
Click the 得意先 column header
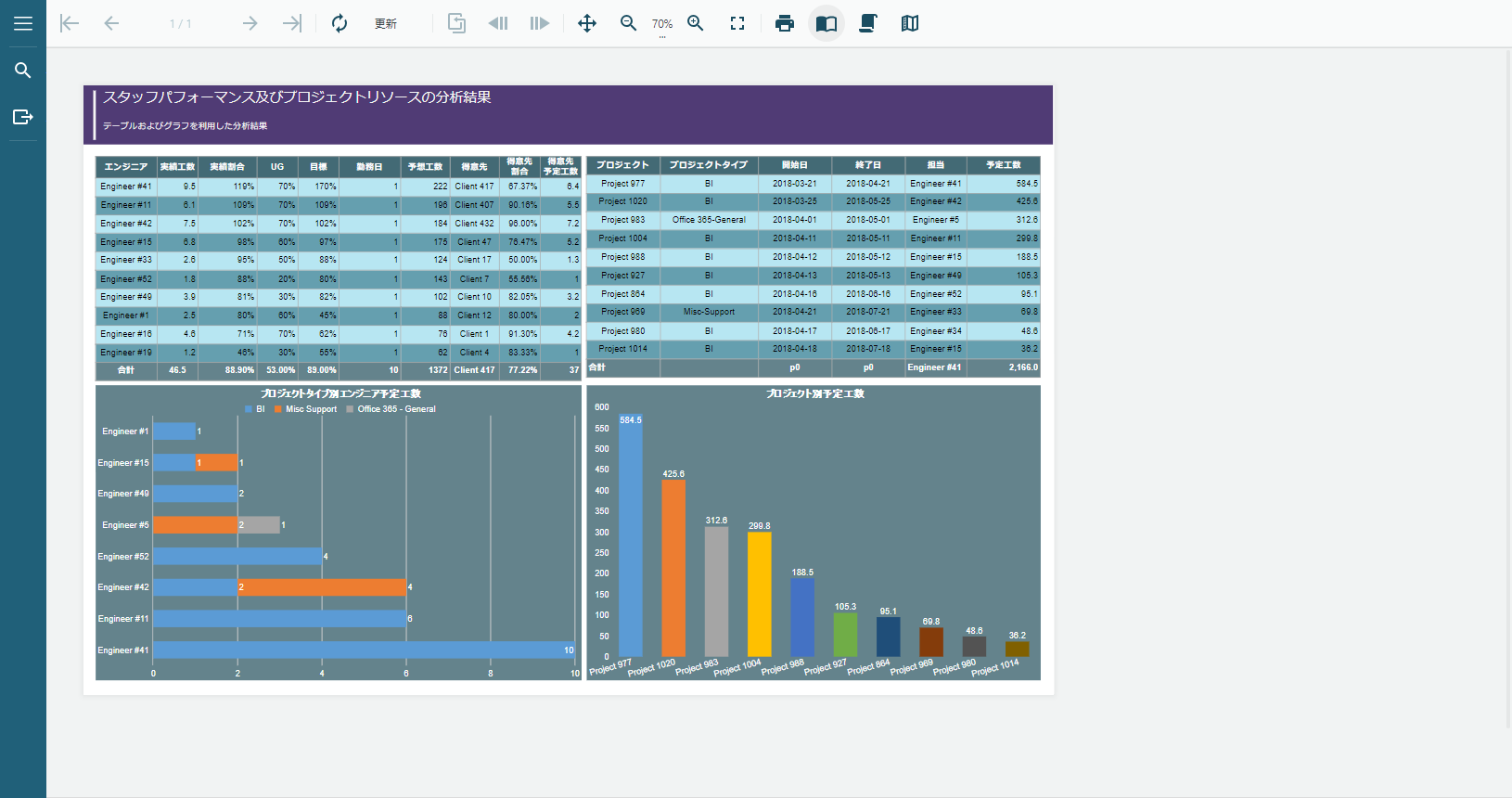(x=474, y=167)
